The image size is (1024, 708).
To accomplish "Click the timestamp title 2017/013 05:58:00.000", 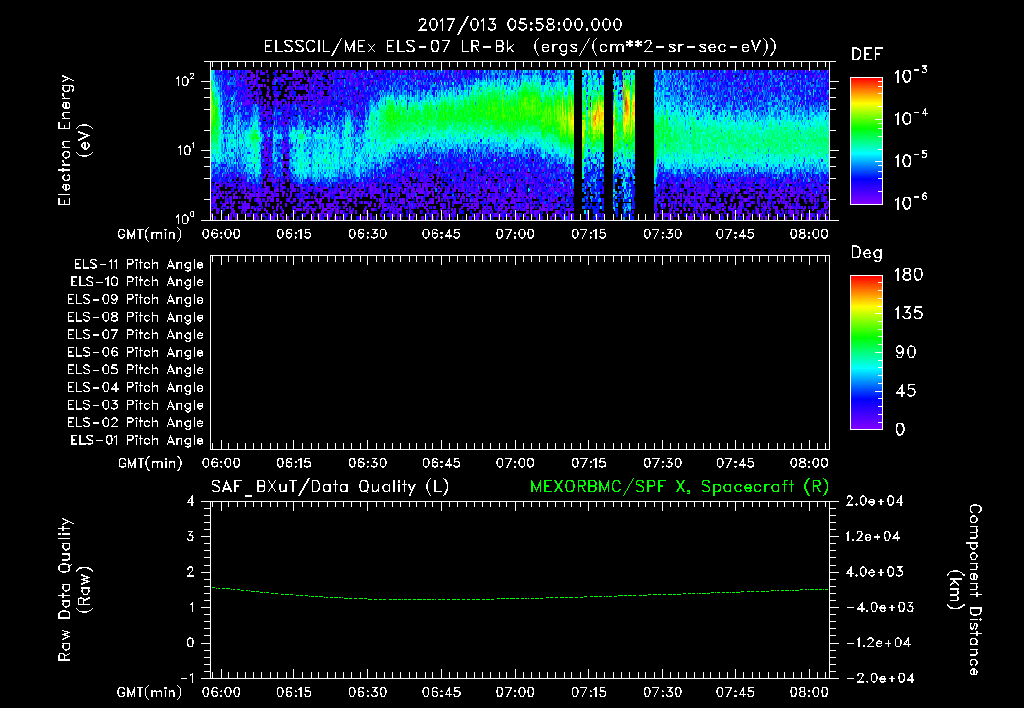I will [x=520, y=25].
